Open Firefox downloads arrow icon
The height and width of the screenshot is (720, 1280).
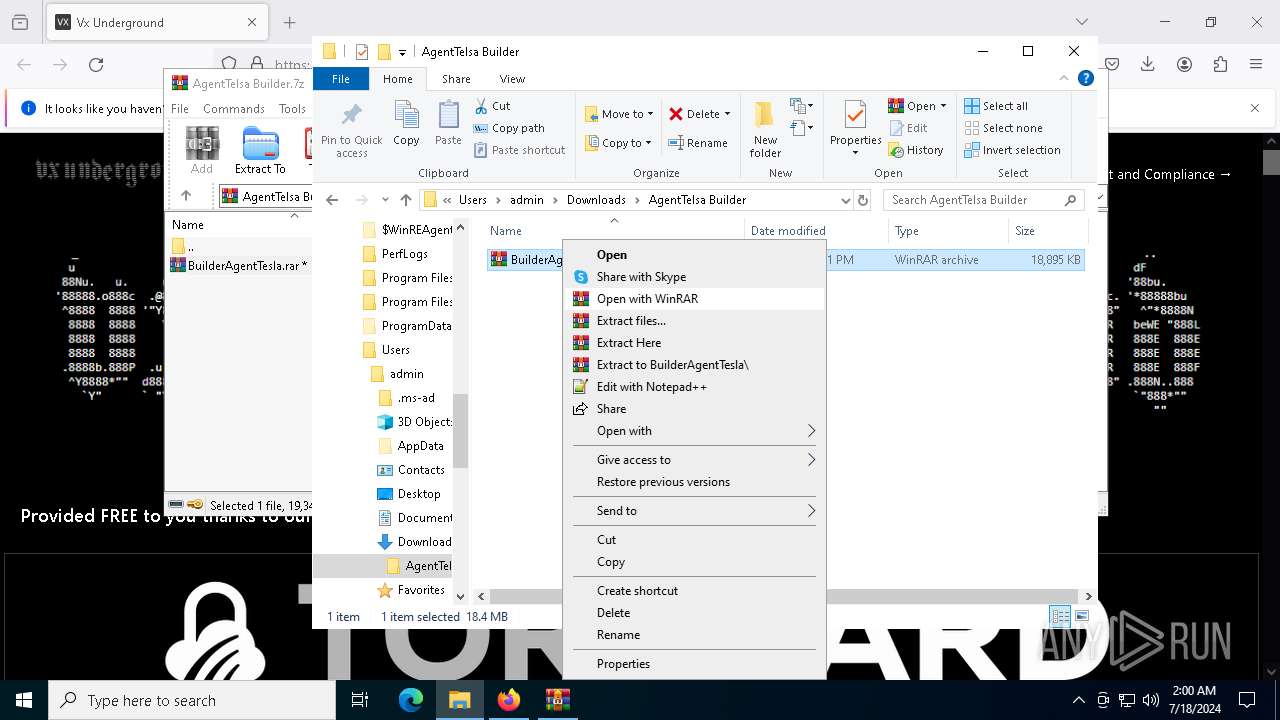[1148, 64]
